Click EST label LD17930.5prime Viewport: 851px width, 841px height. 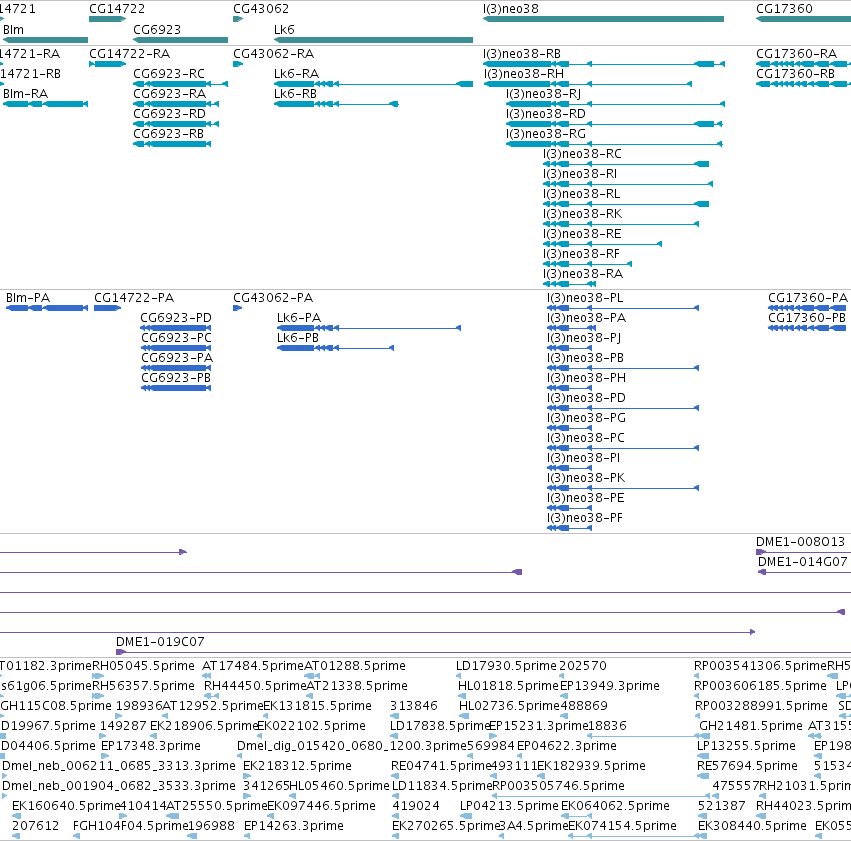(x=506, y=666)
